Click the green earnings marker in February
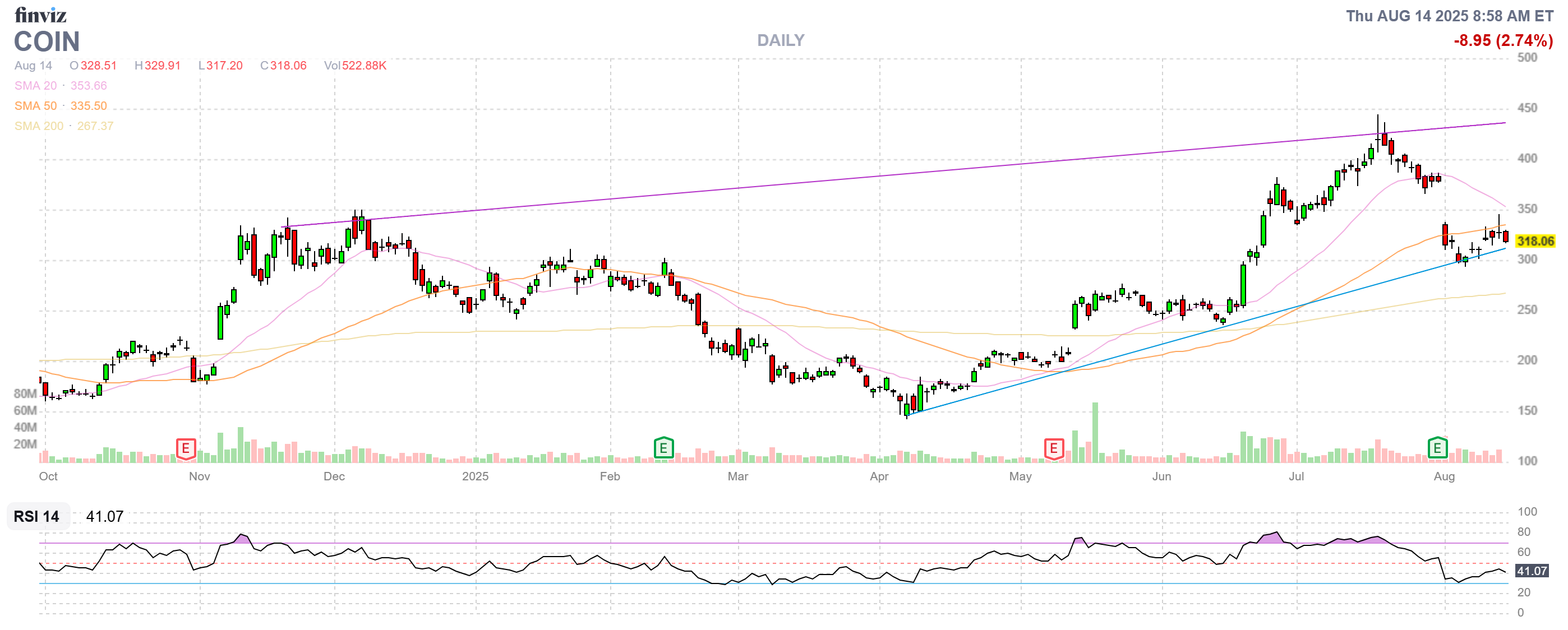 663,448
